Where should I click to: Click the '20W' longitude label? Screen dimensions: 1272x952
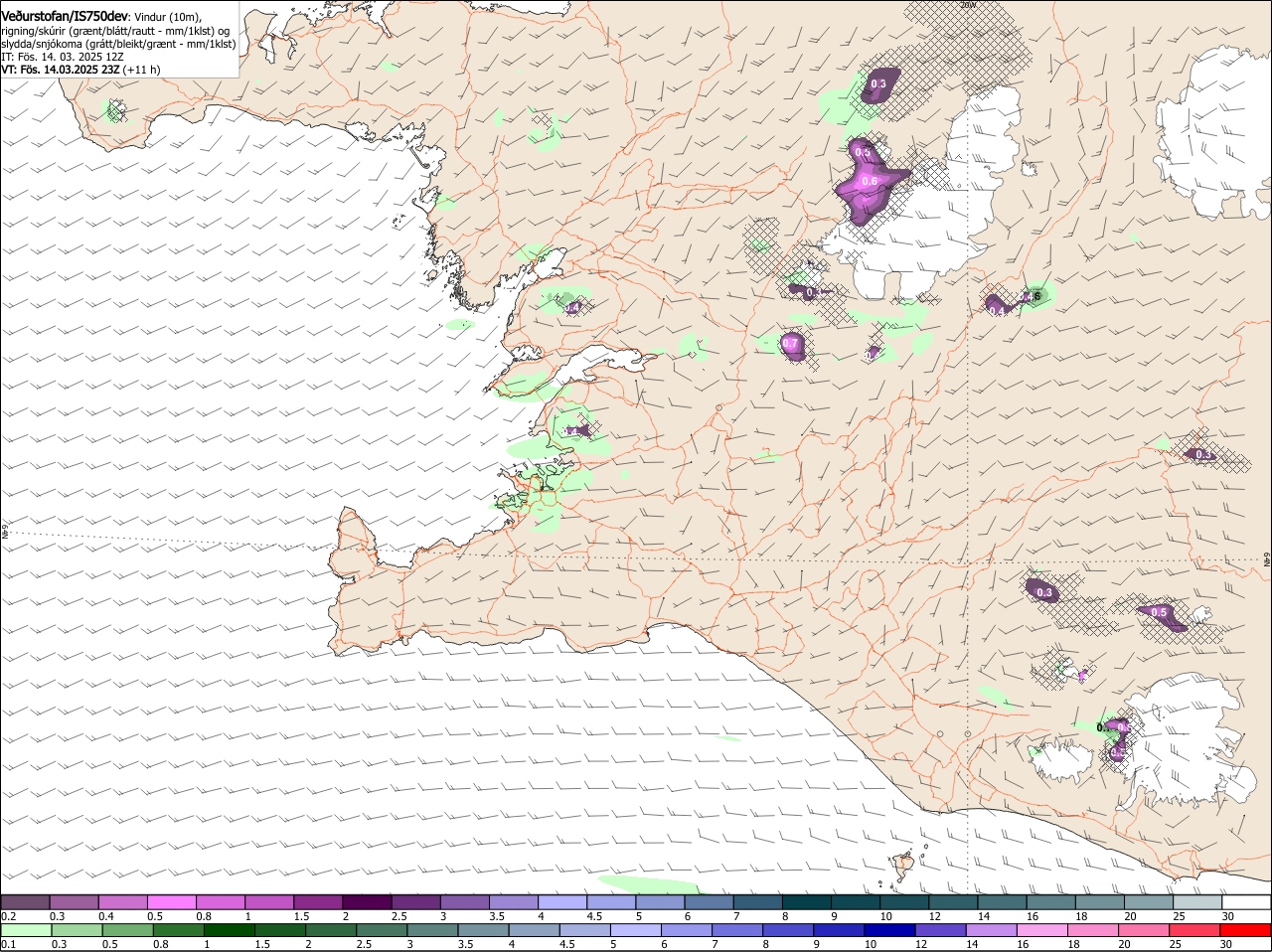click(969, 5)
